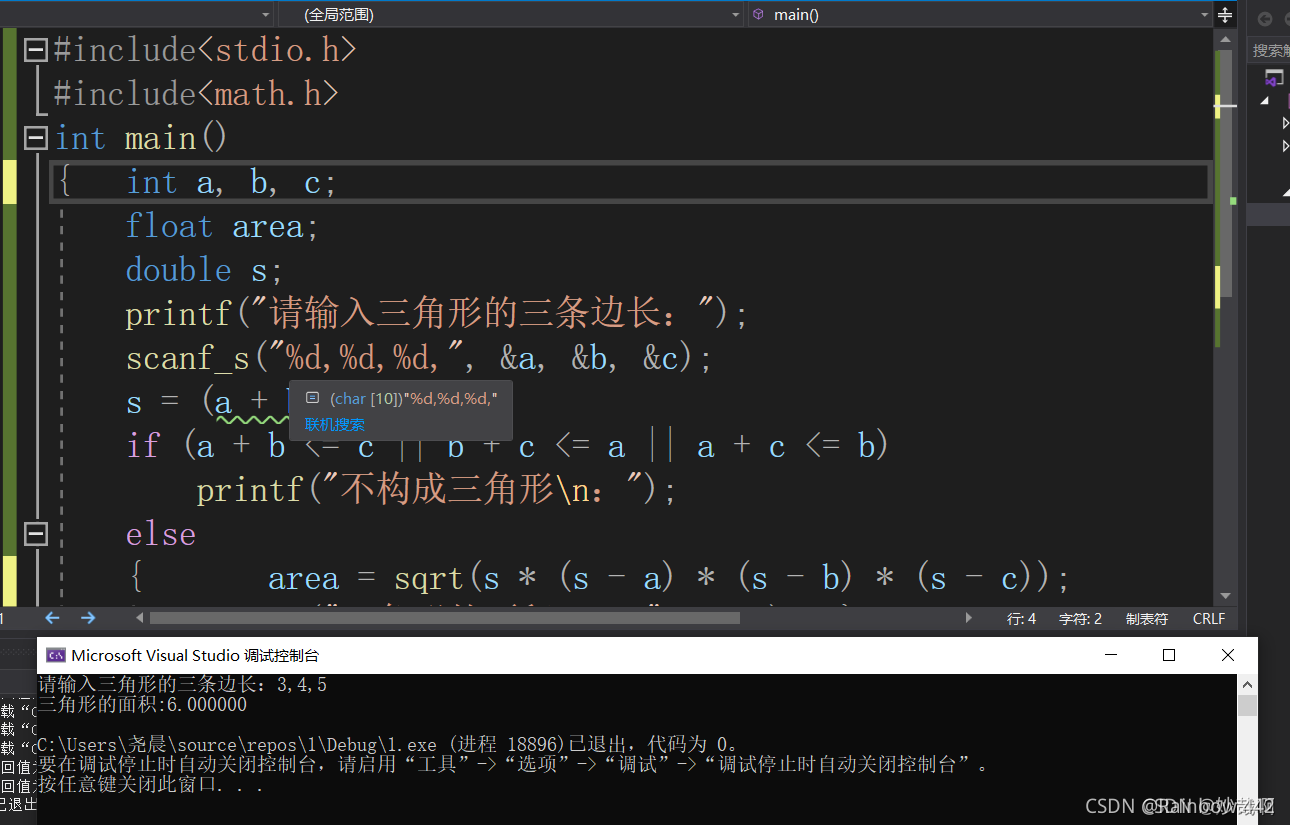Screen dimensions: 1290x825
Task: Click the area = sqrt(...) line
Action: (669, 578)
